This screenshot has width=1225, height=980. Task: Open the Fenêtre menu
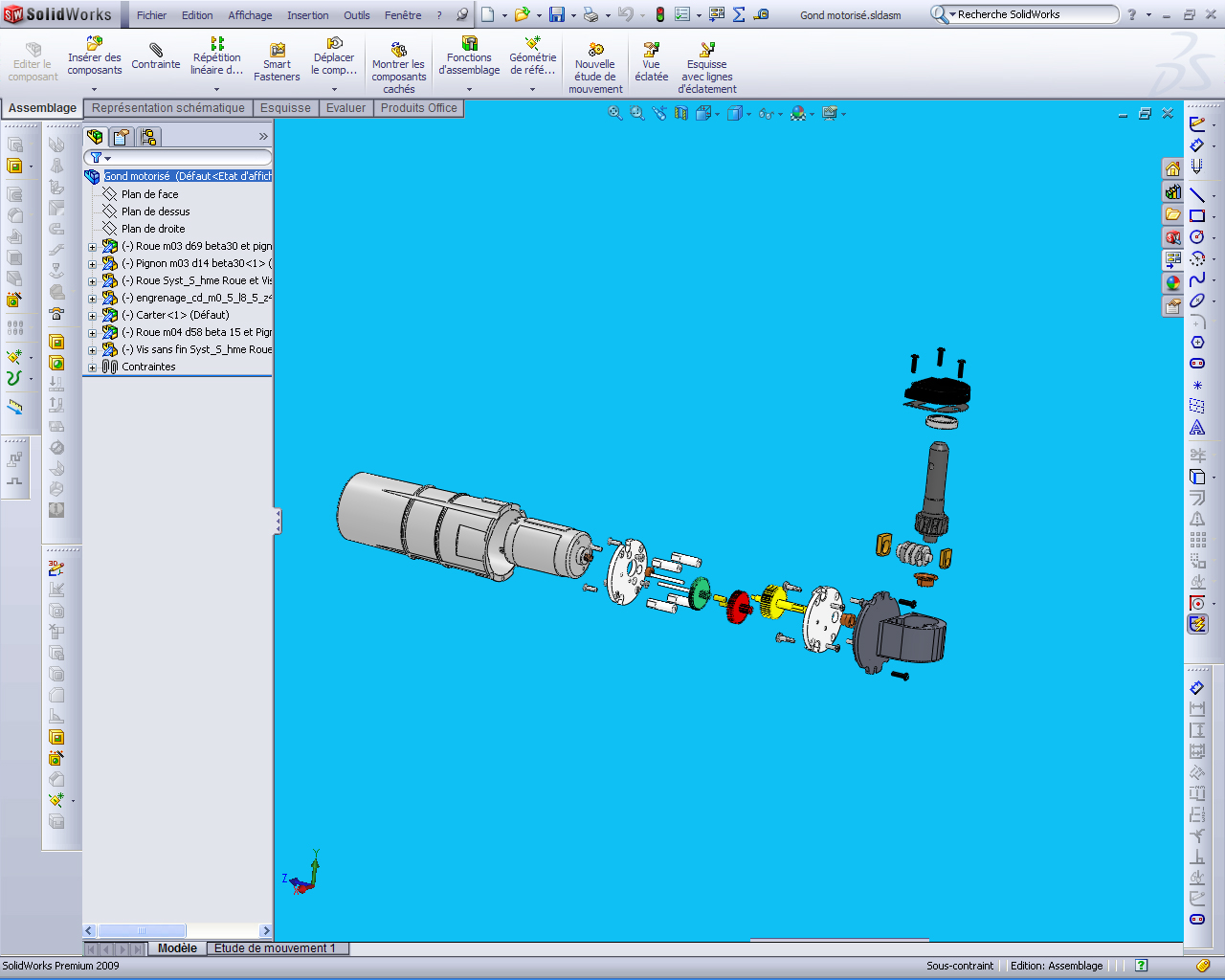403,15
